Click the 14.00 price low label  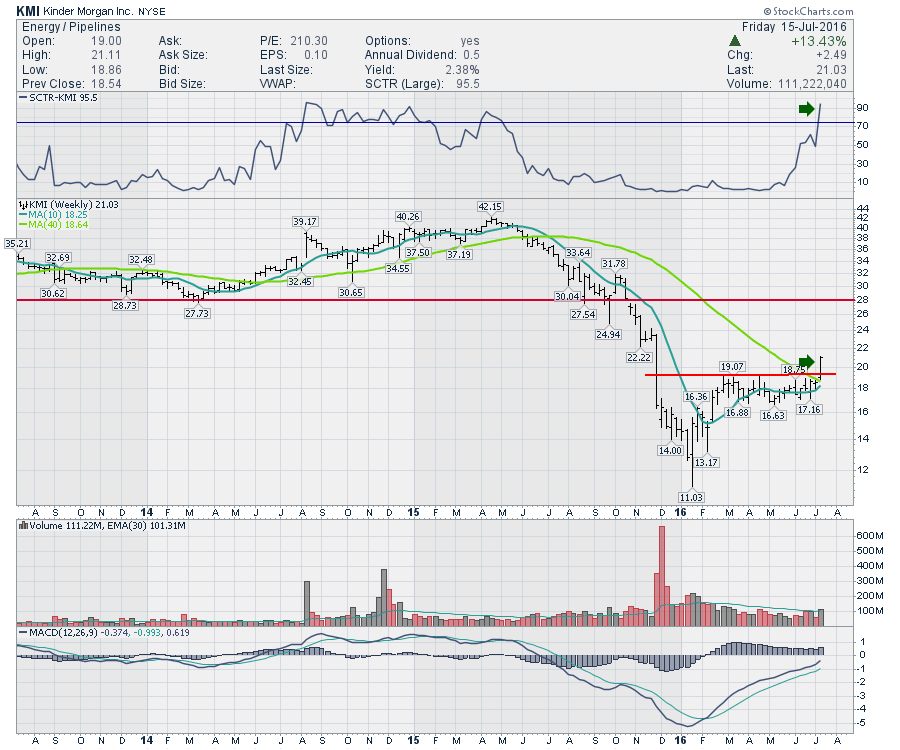pos(670,450)
